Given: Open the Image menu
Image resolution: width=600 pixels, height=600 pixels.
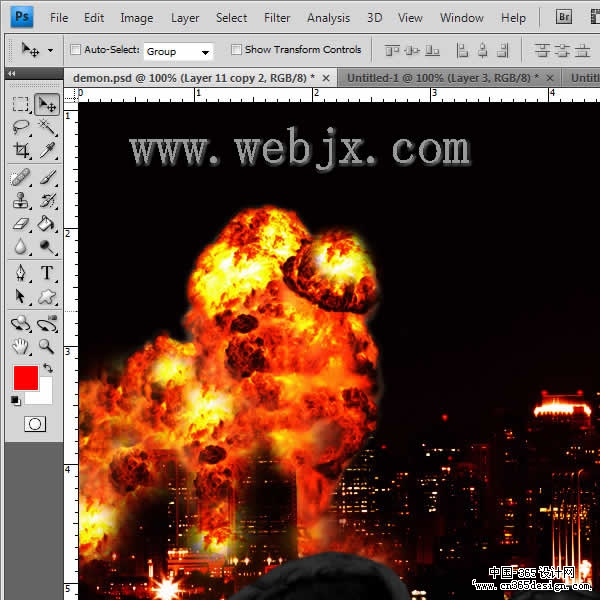Looking at the screenshot, I should coord(137,18).
